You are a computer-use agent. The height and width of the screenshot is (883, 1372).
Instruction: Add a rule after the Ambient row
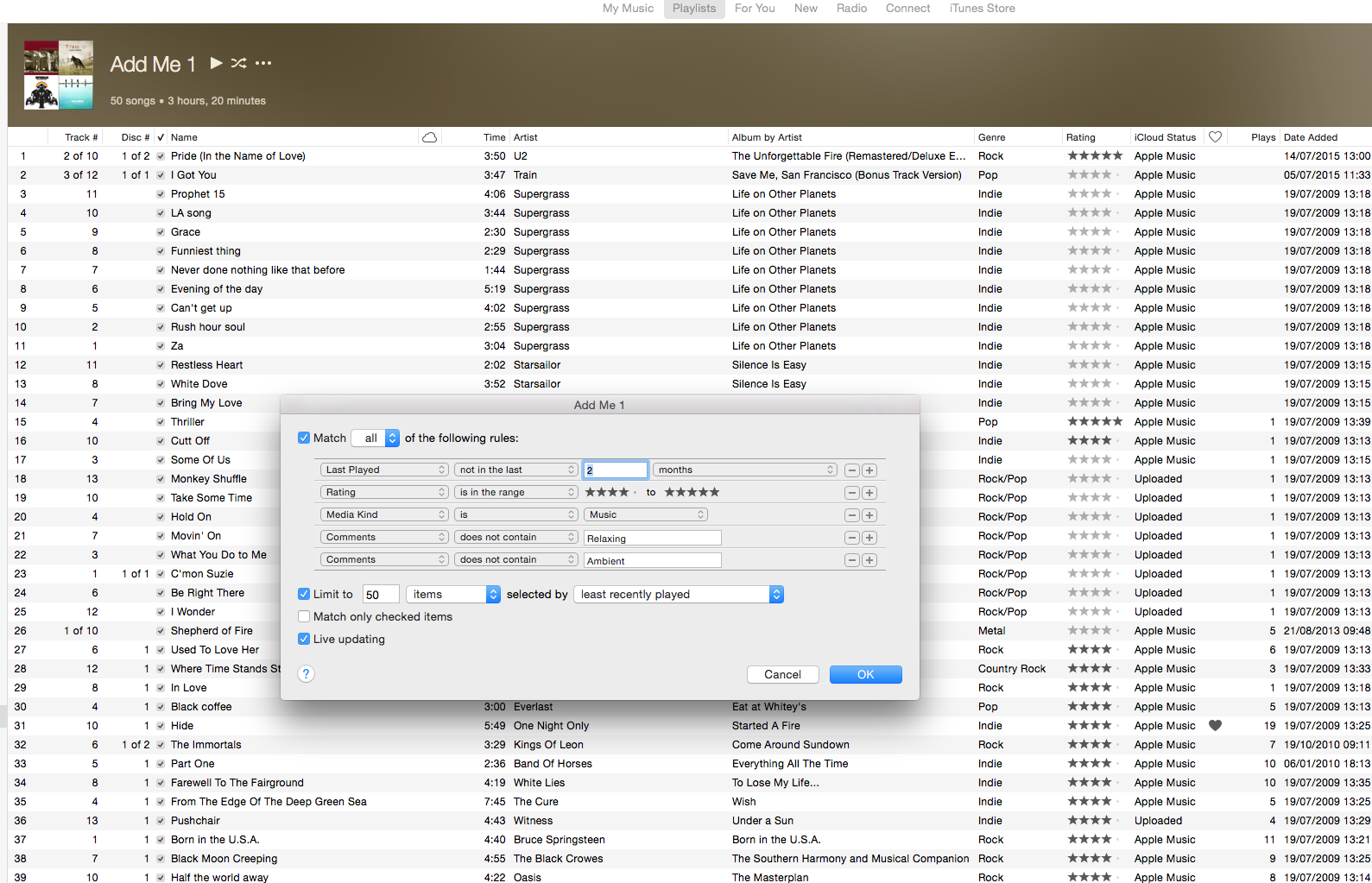tap(869, 560)
